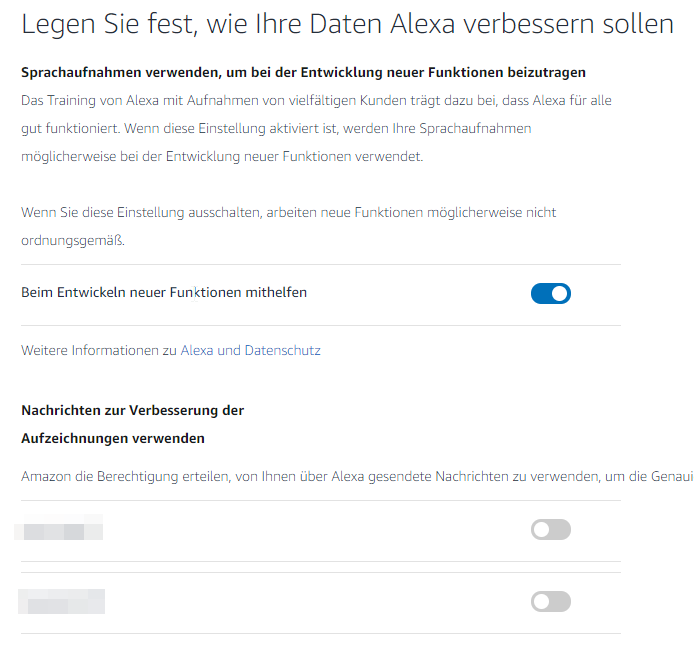Click the Wenn Sie diese Einstellung ausschalten sentence
The width and height of the screenshot is (694, 654).
pos(289,213)
